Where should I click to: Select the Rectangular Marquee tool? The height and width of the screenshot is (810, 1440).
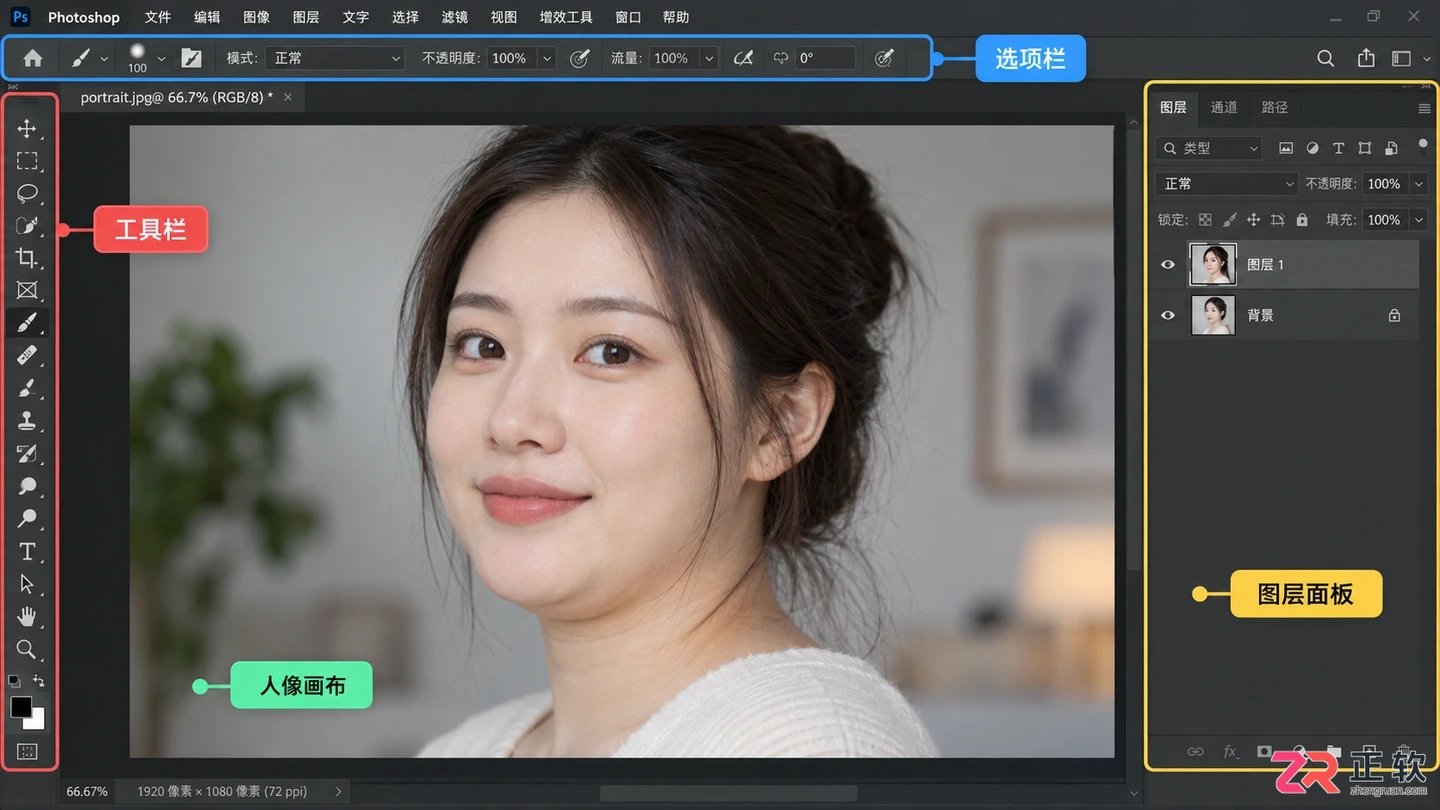(x=27, y=161)
